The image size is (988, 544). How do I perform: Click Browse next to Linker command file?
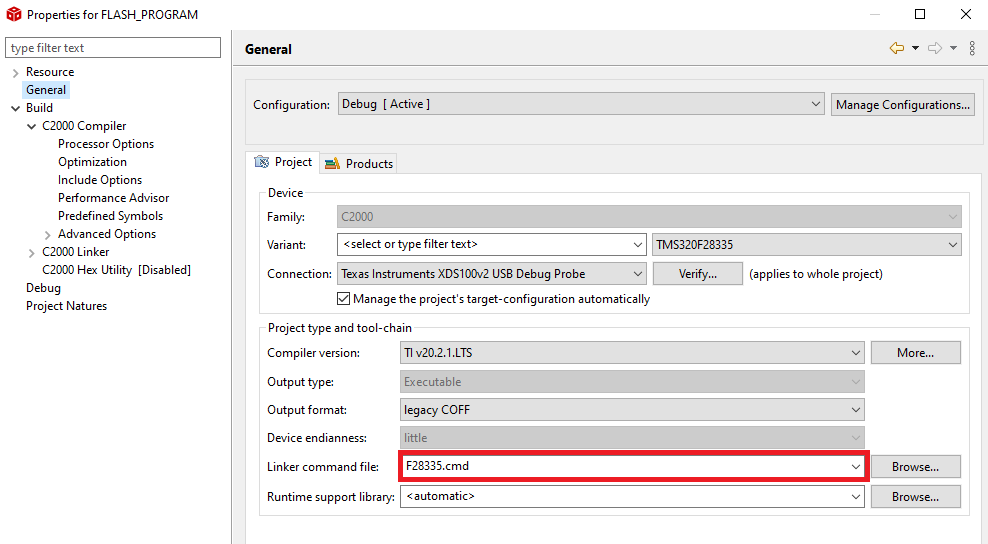(x=915, y=466)
